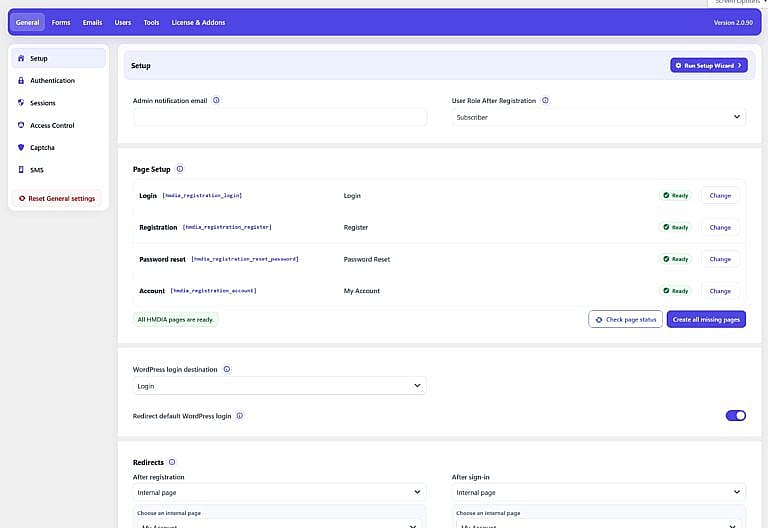Click Reset General settings button

(x=57, y=198)
